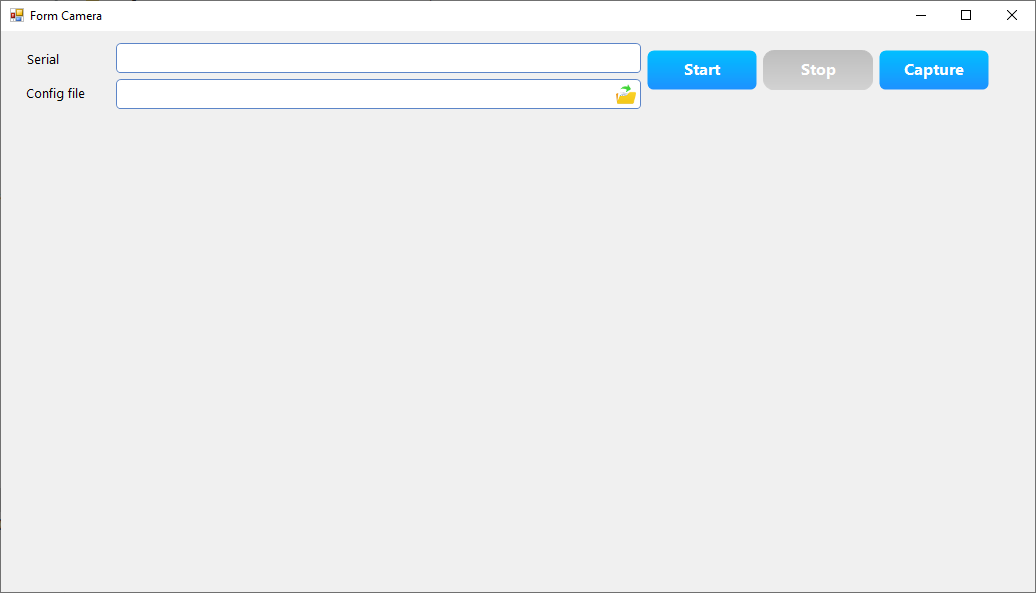Viewport: 1036px width, 593px height.
Task: Click the Capture button
Action: point(933,70)
